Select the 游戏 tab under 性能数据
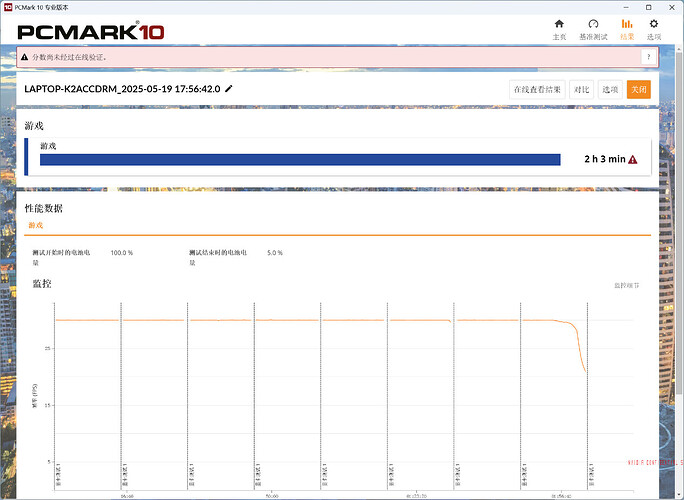The height and width of the screenshot is (500, 684). (x=35, y=226)
